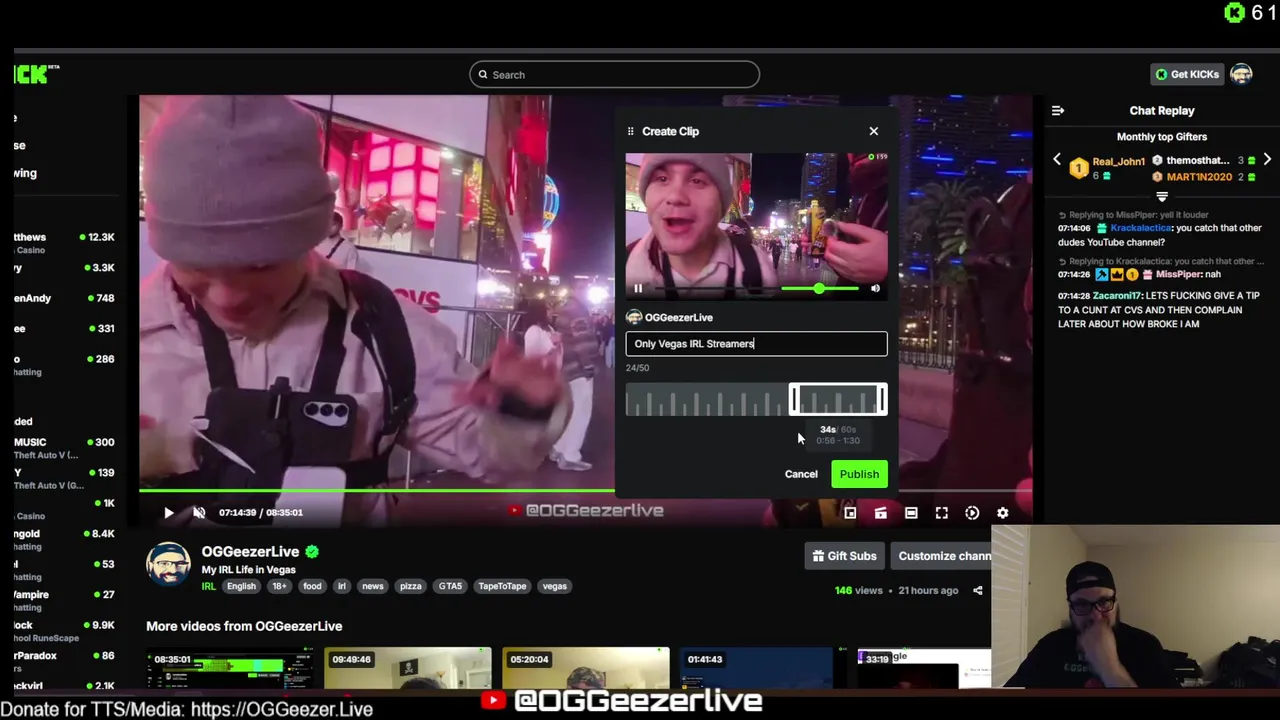Show previous top gifters
The width and height of the screenshot is (1280, 720).
coord(1057,160)
